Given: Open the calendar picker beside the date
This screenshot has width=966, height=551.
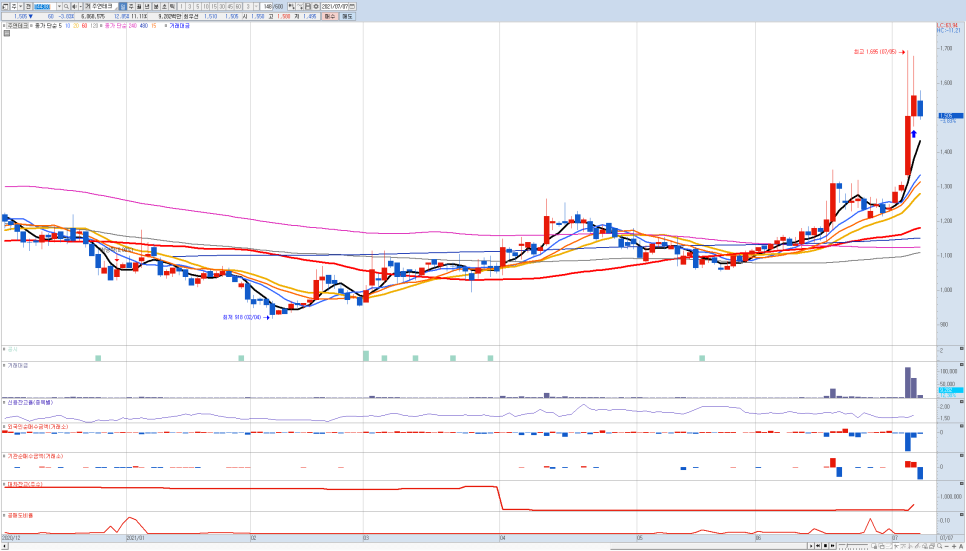Looking at the screenshot, I should (352, 6).
